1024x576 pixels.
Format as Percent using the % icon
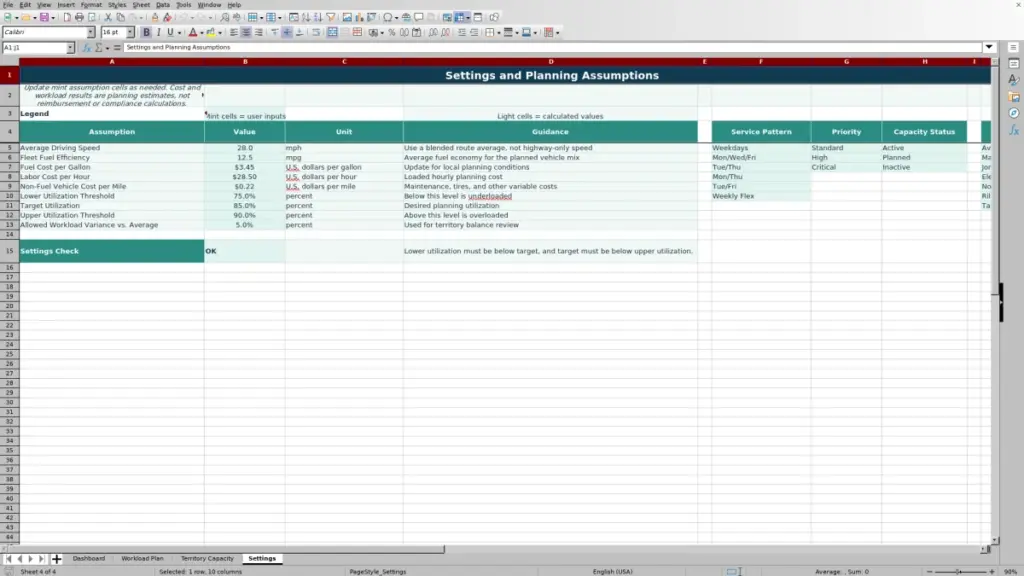392,32
